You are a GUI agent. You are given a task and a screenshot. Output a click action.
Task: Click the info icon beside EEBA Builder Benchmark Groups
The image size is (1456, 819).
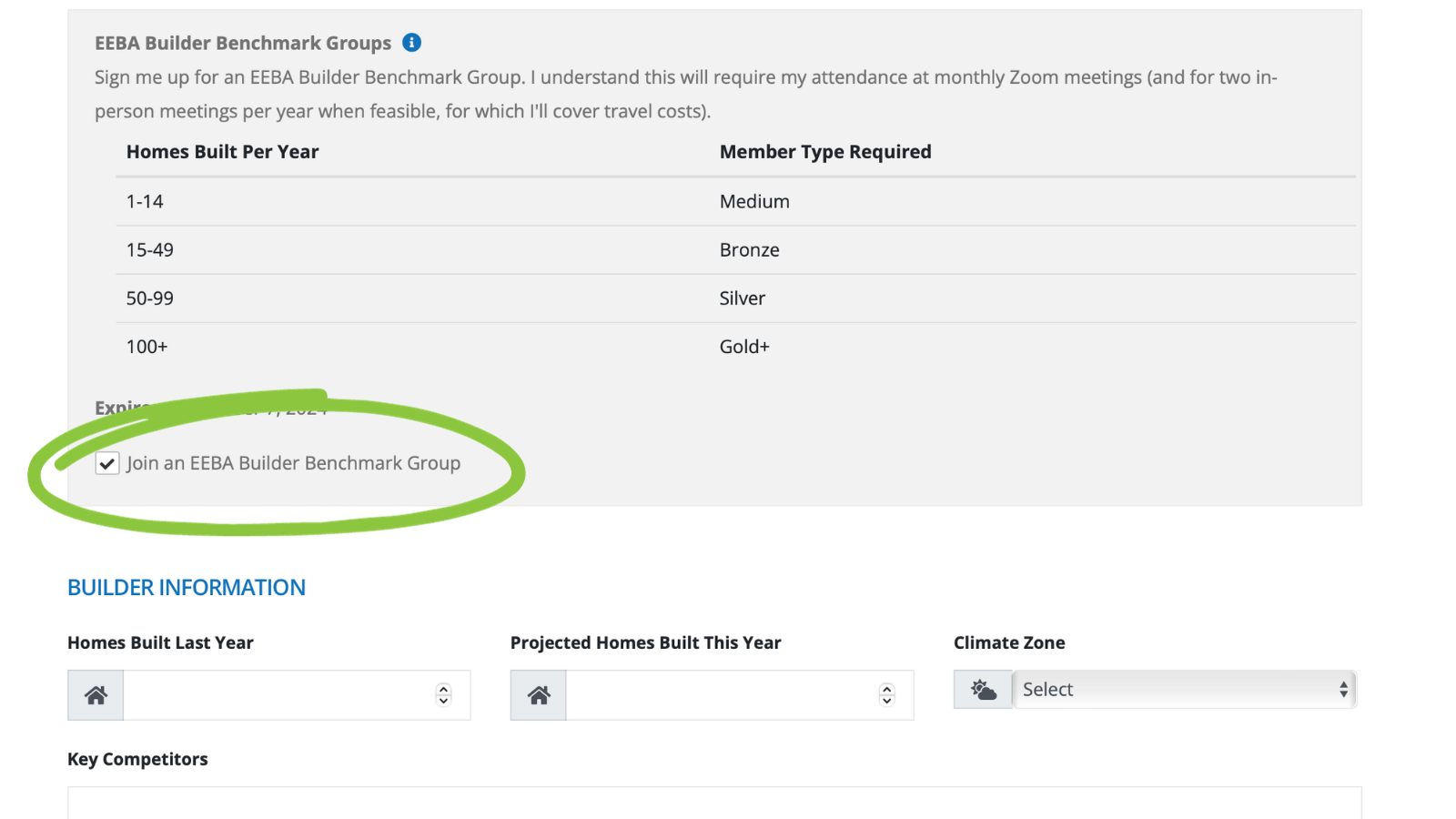[412, 43]
